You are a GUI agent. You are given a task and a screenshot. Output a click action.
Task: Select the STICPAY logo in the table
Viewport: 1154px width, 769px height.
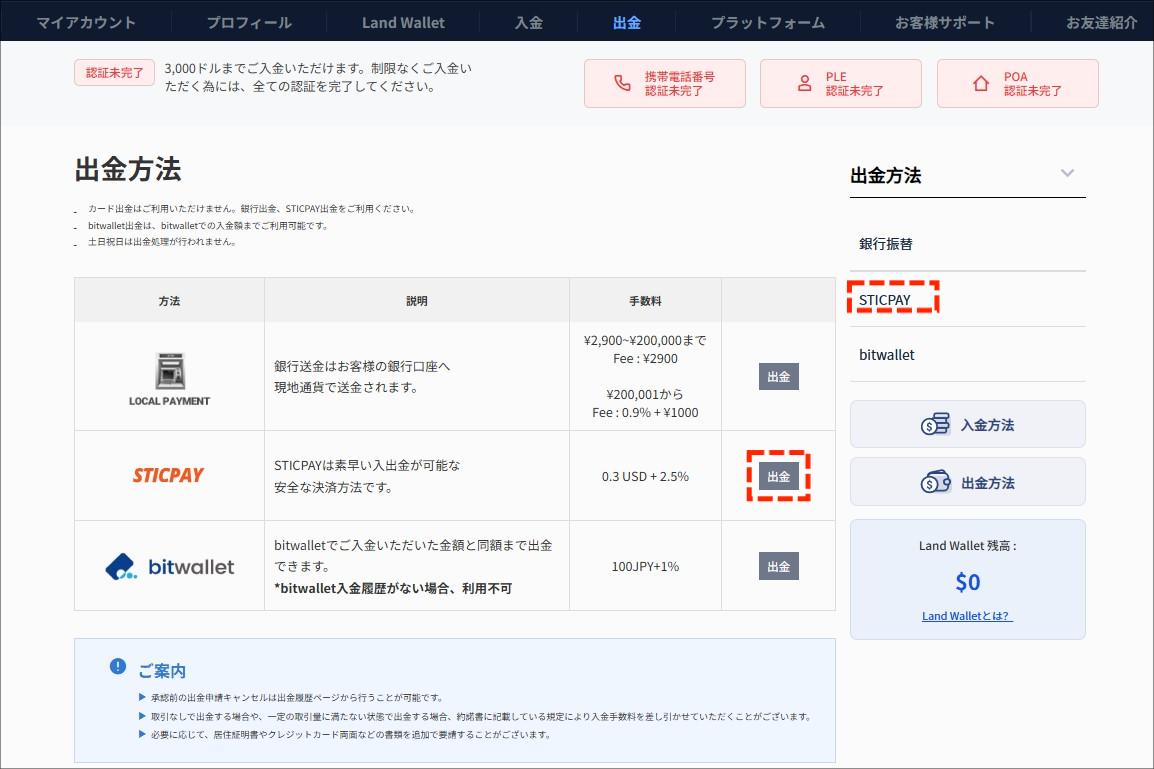click(x=168, y=475)
